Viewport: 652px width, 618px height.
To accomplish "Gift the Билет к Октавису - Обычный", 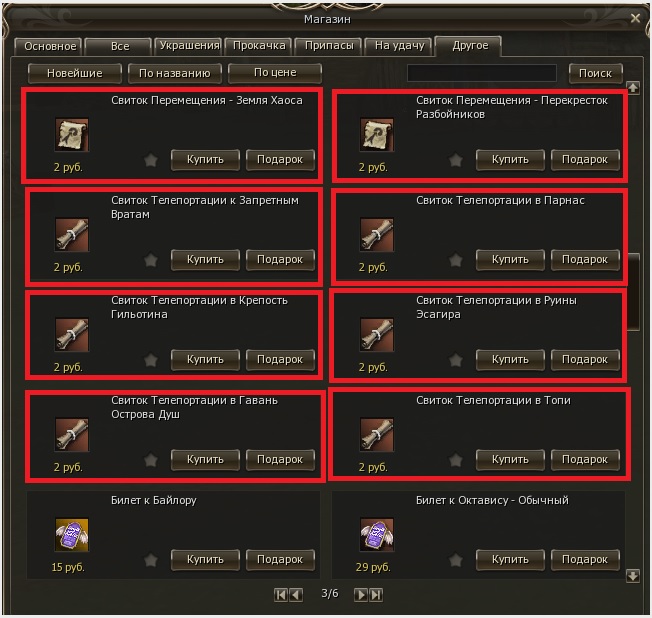I will [x=585, y=560].
